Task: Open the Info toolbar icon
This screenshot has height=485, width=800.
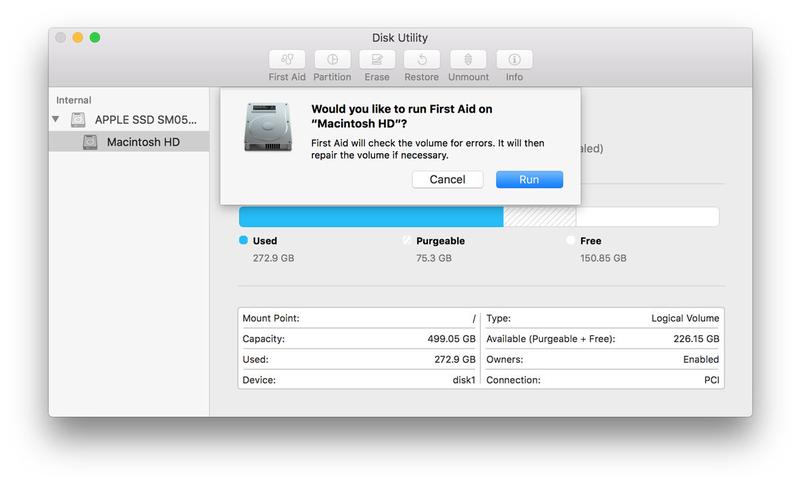Action: (x=514, y=59)
